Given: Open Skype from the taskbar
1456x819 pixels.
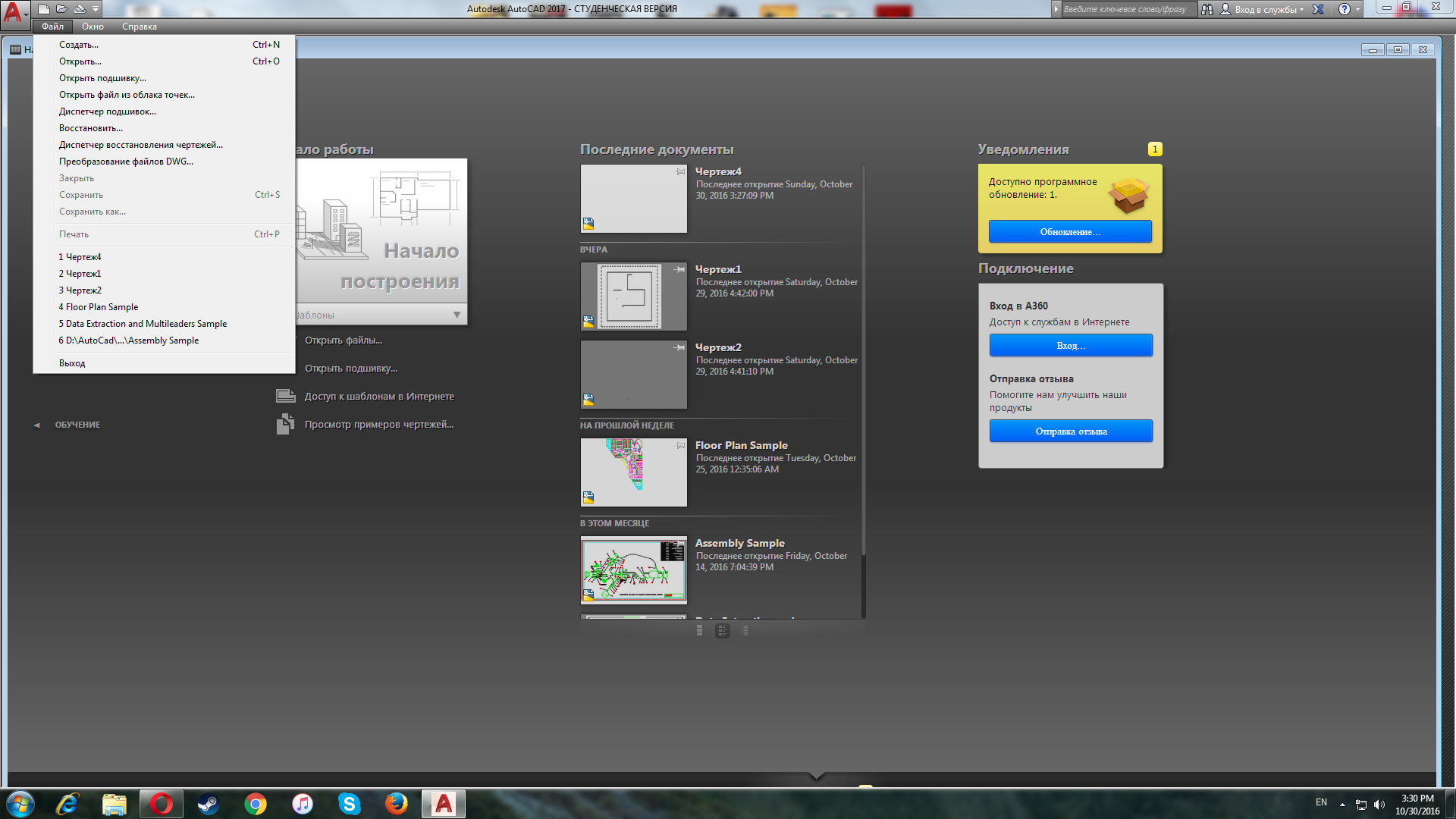Looking at the screenshot, I should (349, 804).
